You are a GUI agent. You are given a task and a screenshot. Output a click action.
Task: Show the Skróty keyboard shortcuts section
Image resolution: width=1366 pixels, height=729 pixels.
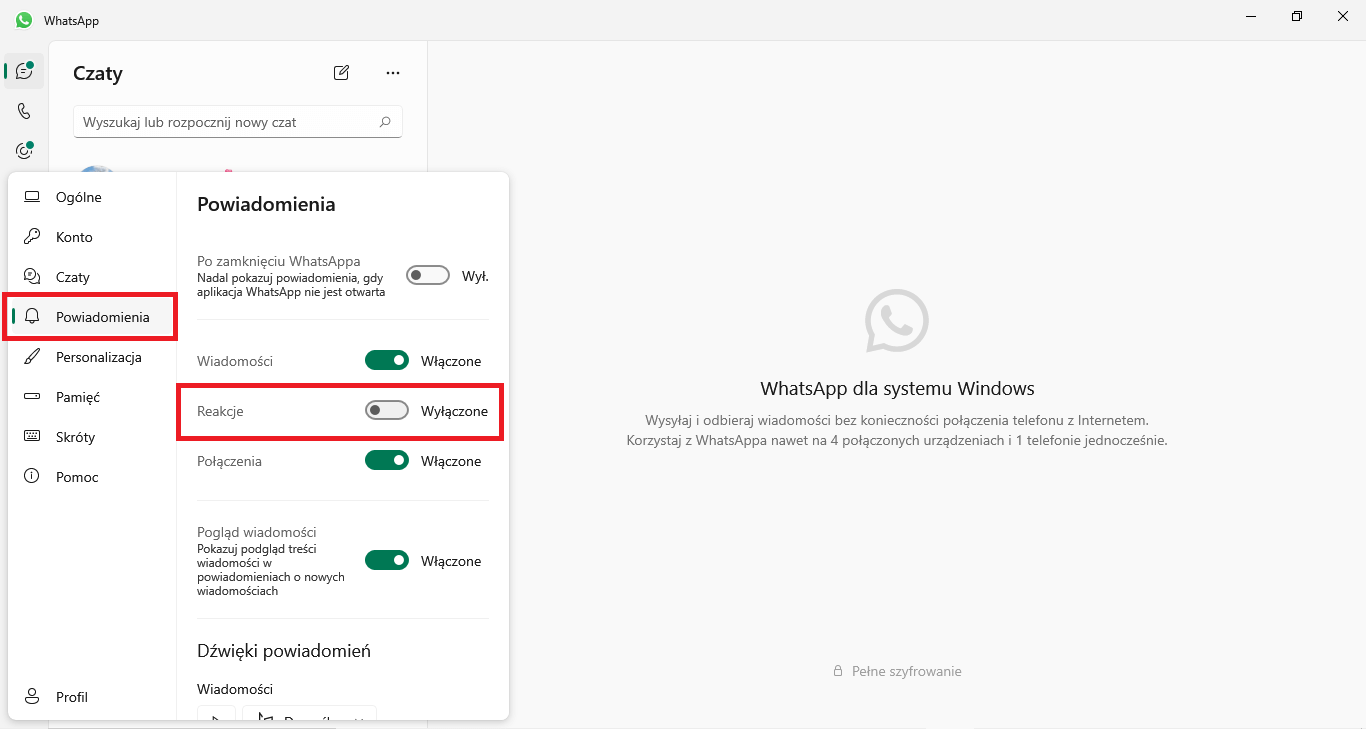[x=92, y=437]
